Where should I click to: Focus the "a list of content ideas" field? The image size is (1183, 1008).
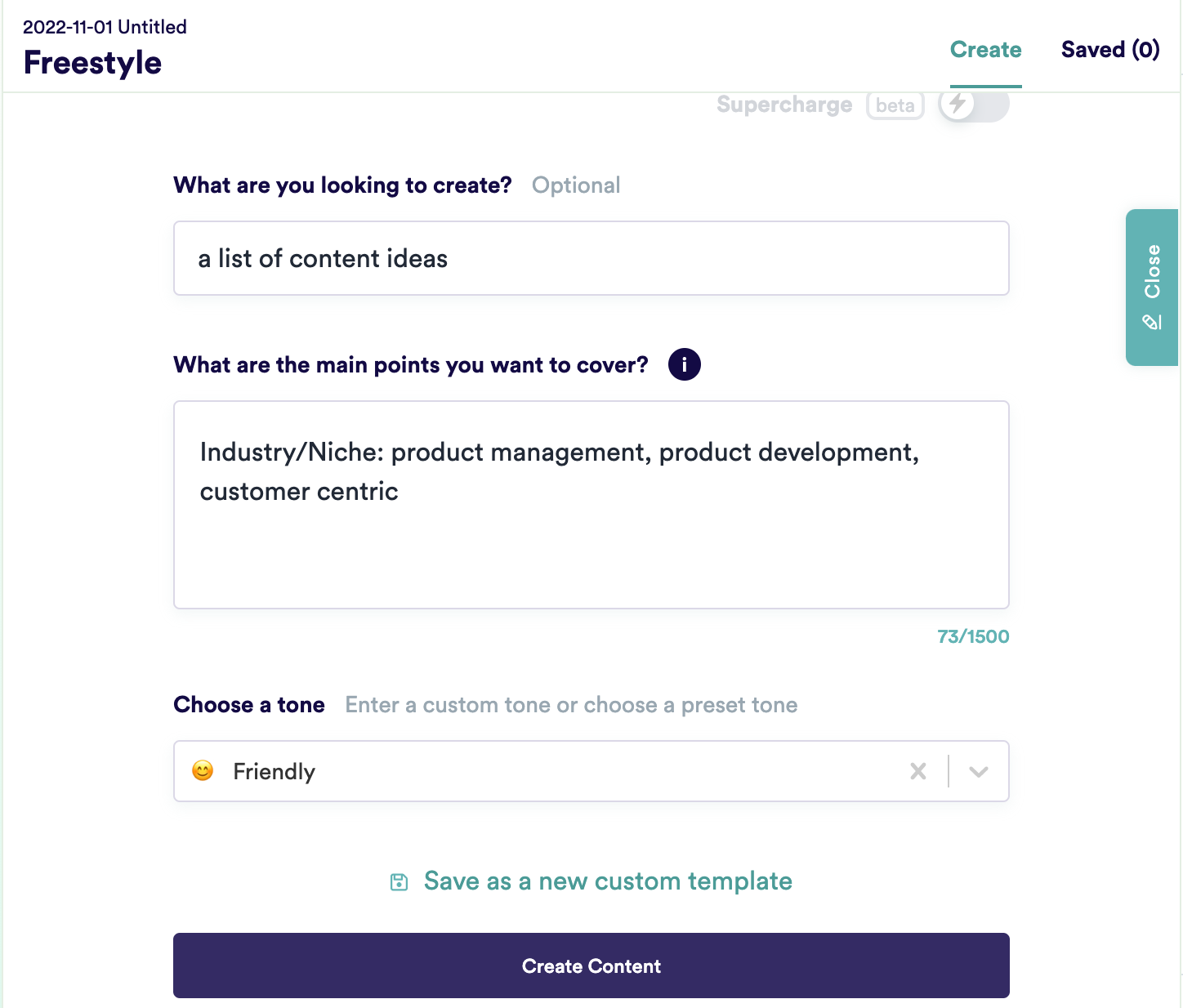click(591, 258)
